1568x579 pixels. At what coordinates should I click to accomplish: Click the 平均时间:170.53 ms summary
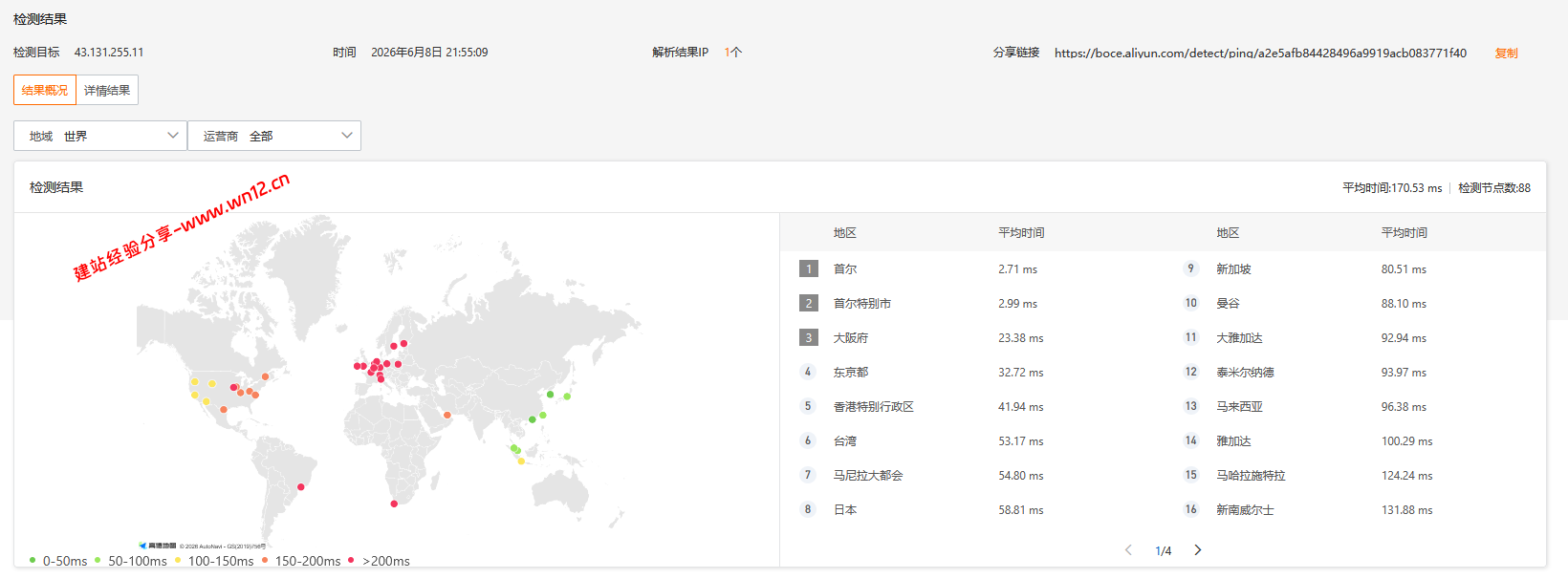1392,187
